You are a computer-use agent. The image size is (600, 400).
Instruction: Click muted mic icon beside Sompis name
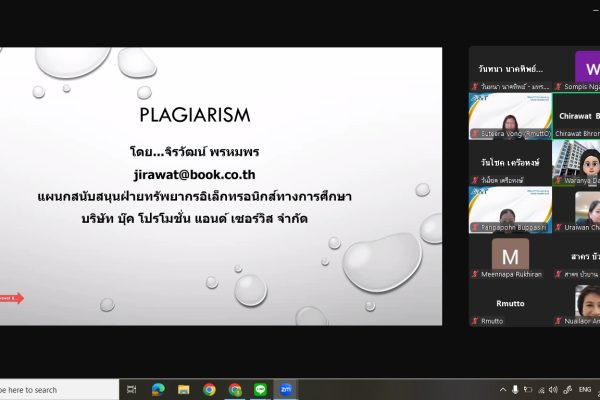point(558,87)
